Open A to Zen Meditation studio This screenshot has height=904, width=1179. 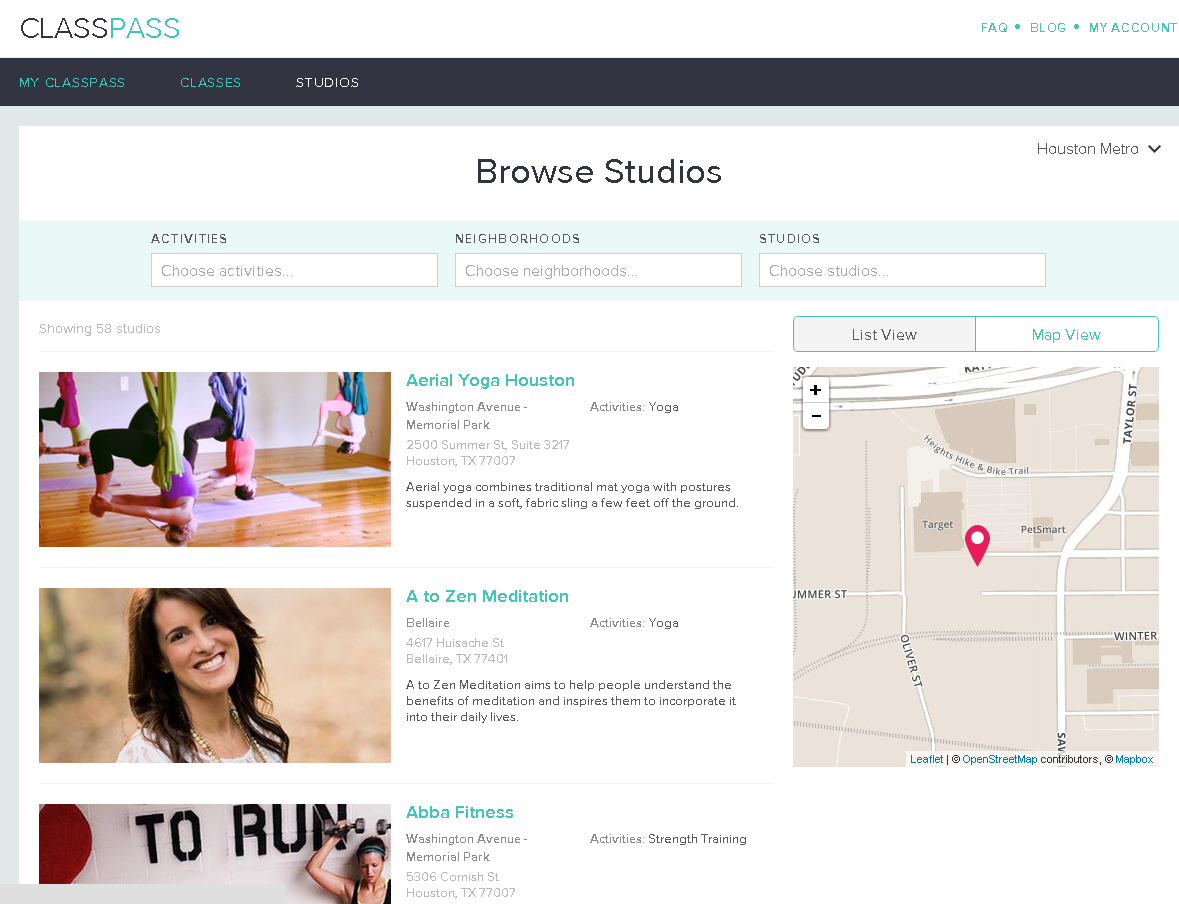[x=487, y=596]
